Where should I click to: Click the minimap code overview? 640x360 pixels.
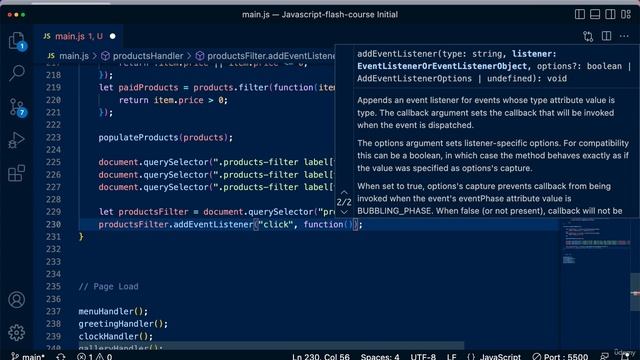point(595,241)
